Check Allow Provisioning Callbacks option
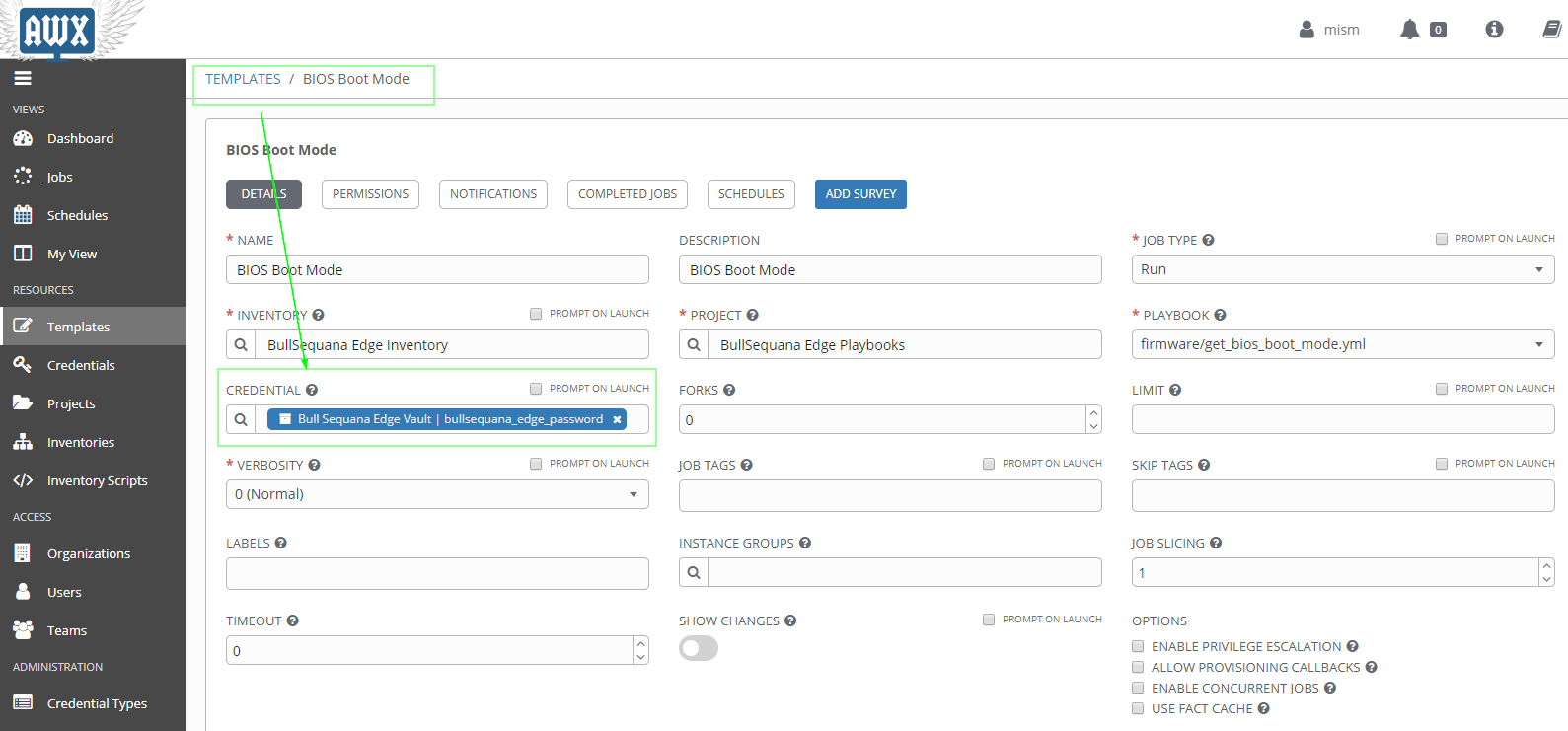The height and width of the screenshot is (731, 1568). [1138, 667]
